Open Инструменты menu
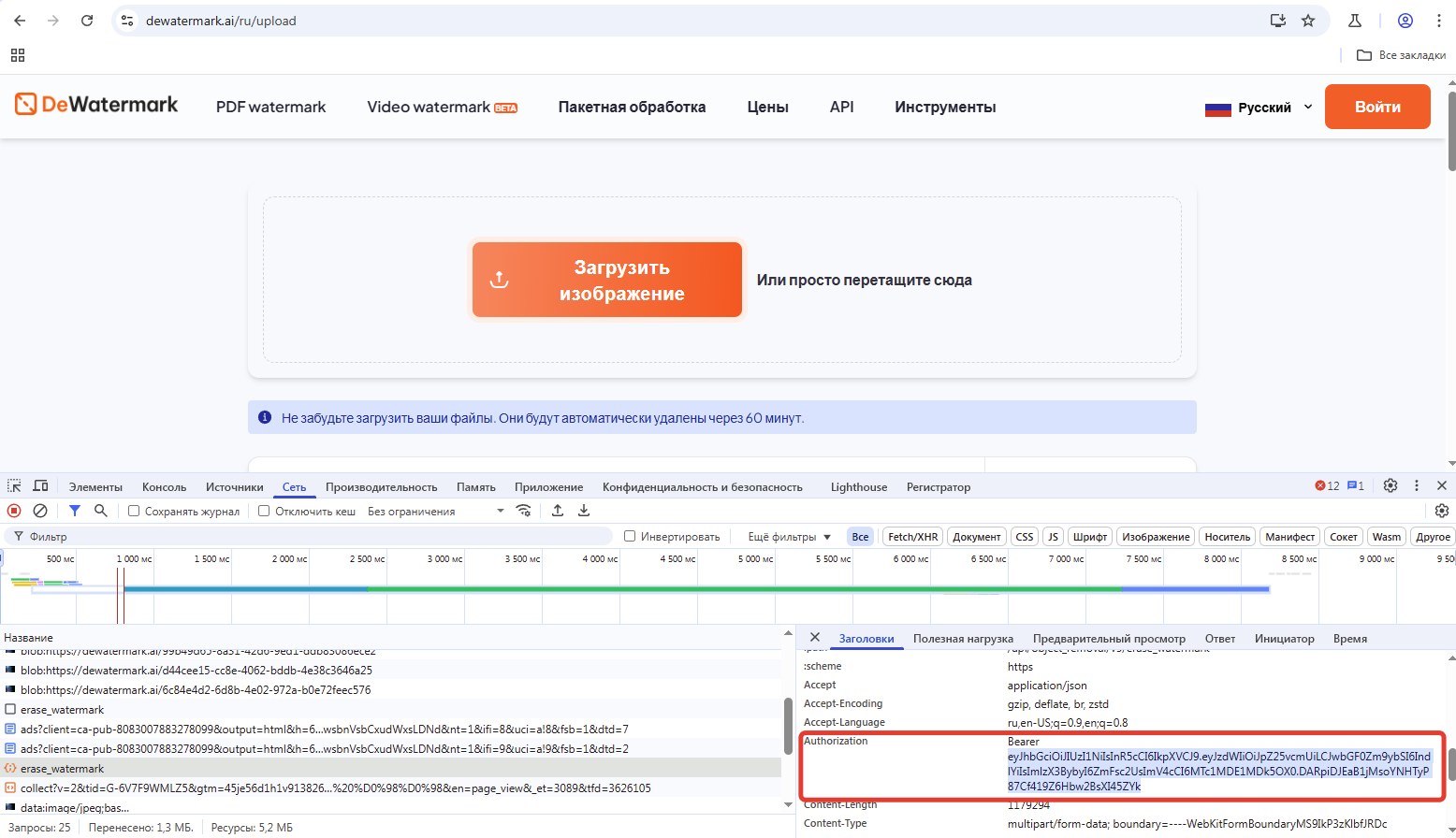This screenshot has height=838, width=1456. 945,108
